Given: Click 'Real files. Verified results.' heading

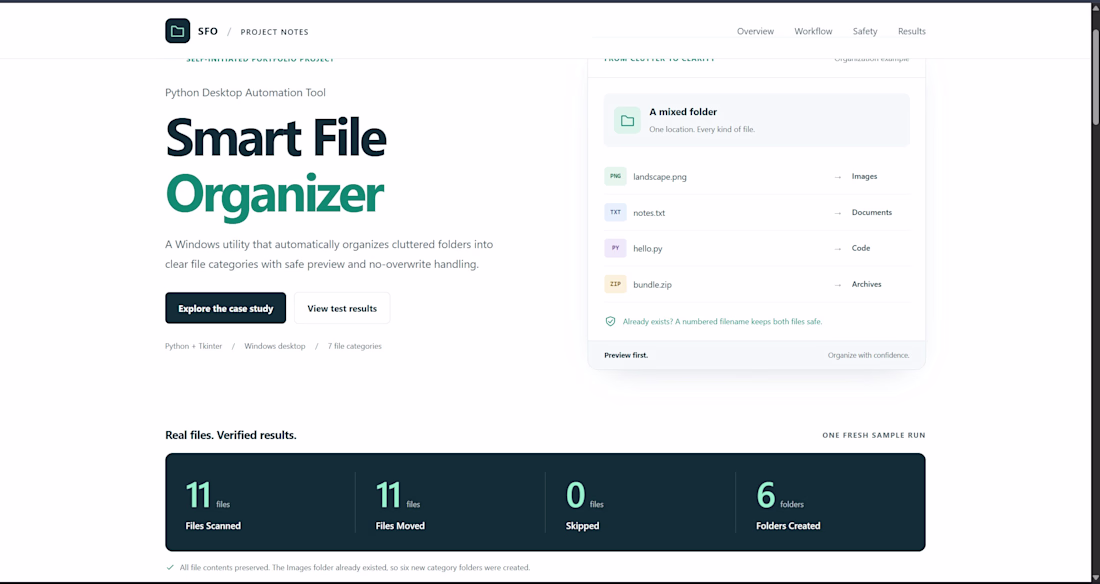Looking at the screenshot, I should click(231, 435).
